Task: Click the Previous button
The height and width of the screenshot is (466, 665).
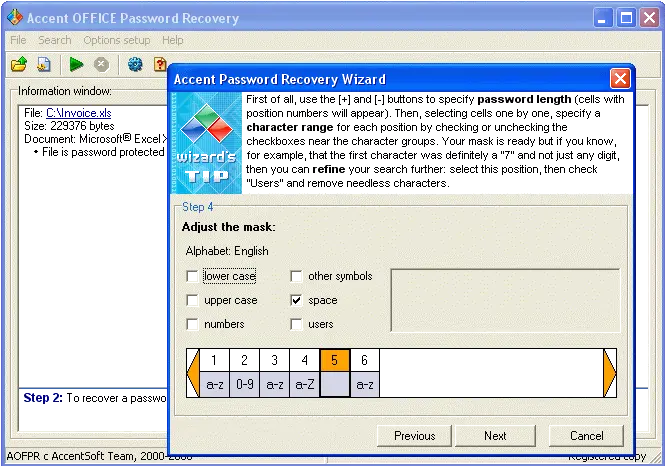Action: 414,436
